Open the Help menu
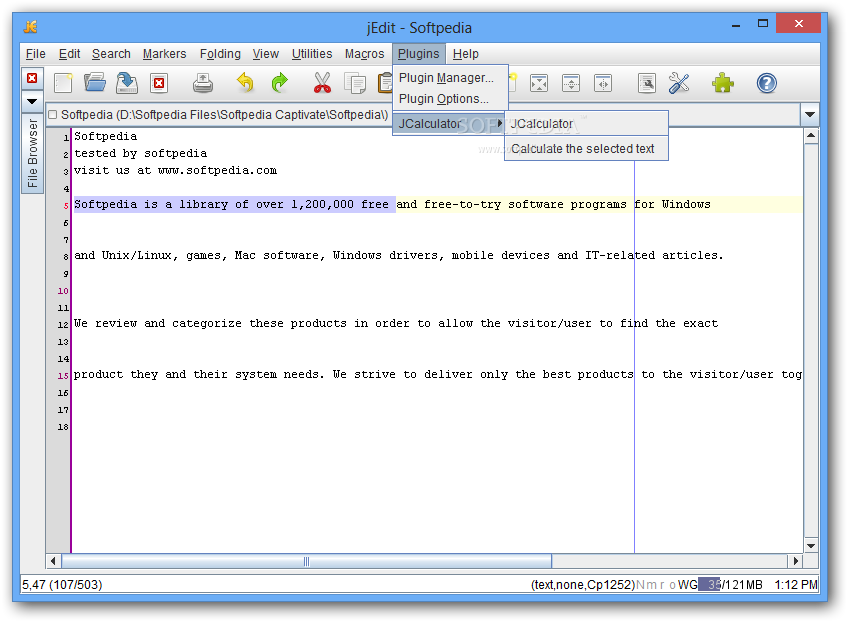This screenshot has height=622, width=848. (x=466, y=54)
